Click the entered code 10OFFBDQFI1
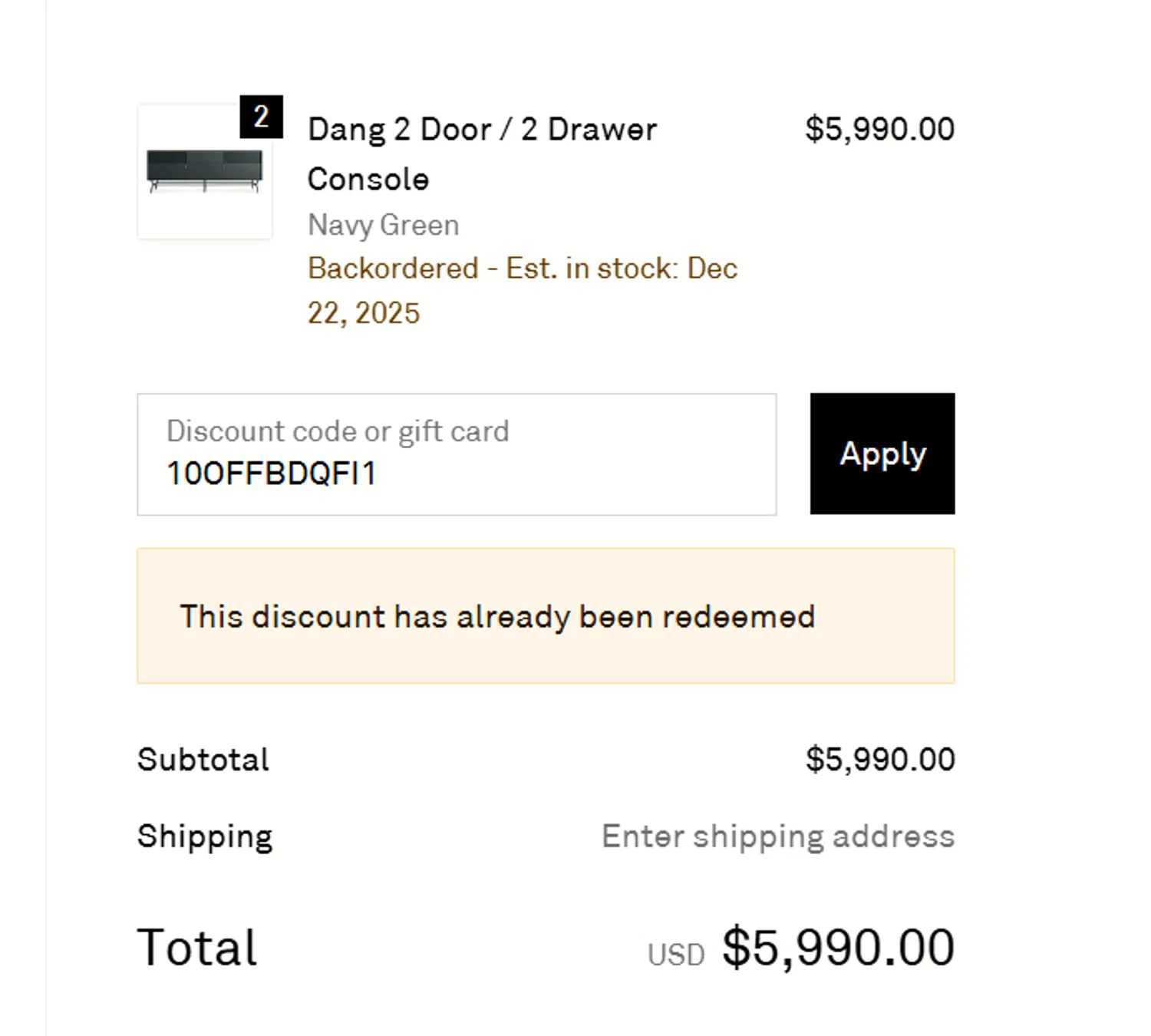 pyautogui.click(x=271, y=473)
